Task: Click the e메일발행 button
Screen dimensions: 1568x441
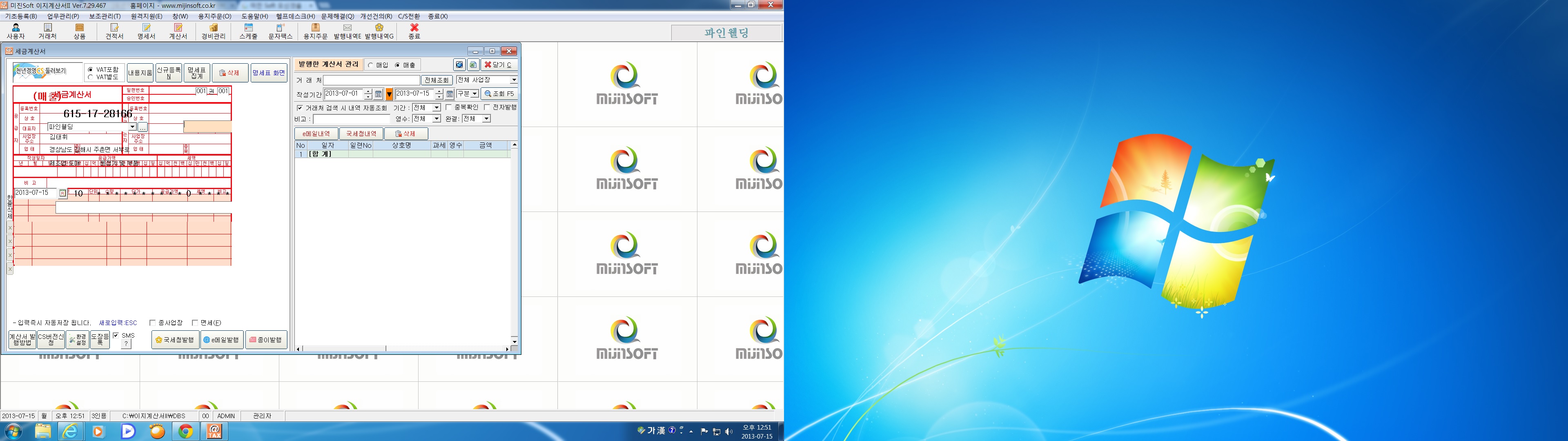Action: coord(222,340)
